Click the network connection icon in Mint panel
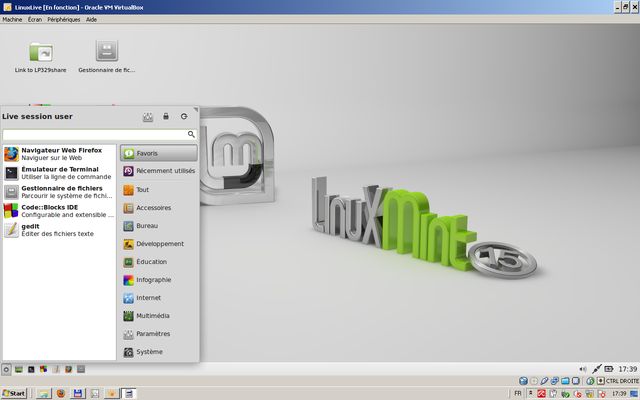640x400 pixels. pyautogui.click(x=596, y=369)
